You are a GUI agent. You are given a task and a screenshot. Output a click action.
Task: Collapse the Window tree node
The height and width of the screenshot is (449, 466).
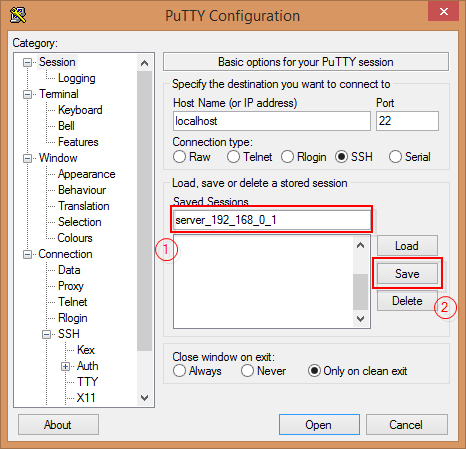(x=27, y=158)
